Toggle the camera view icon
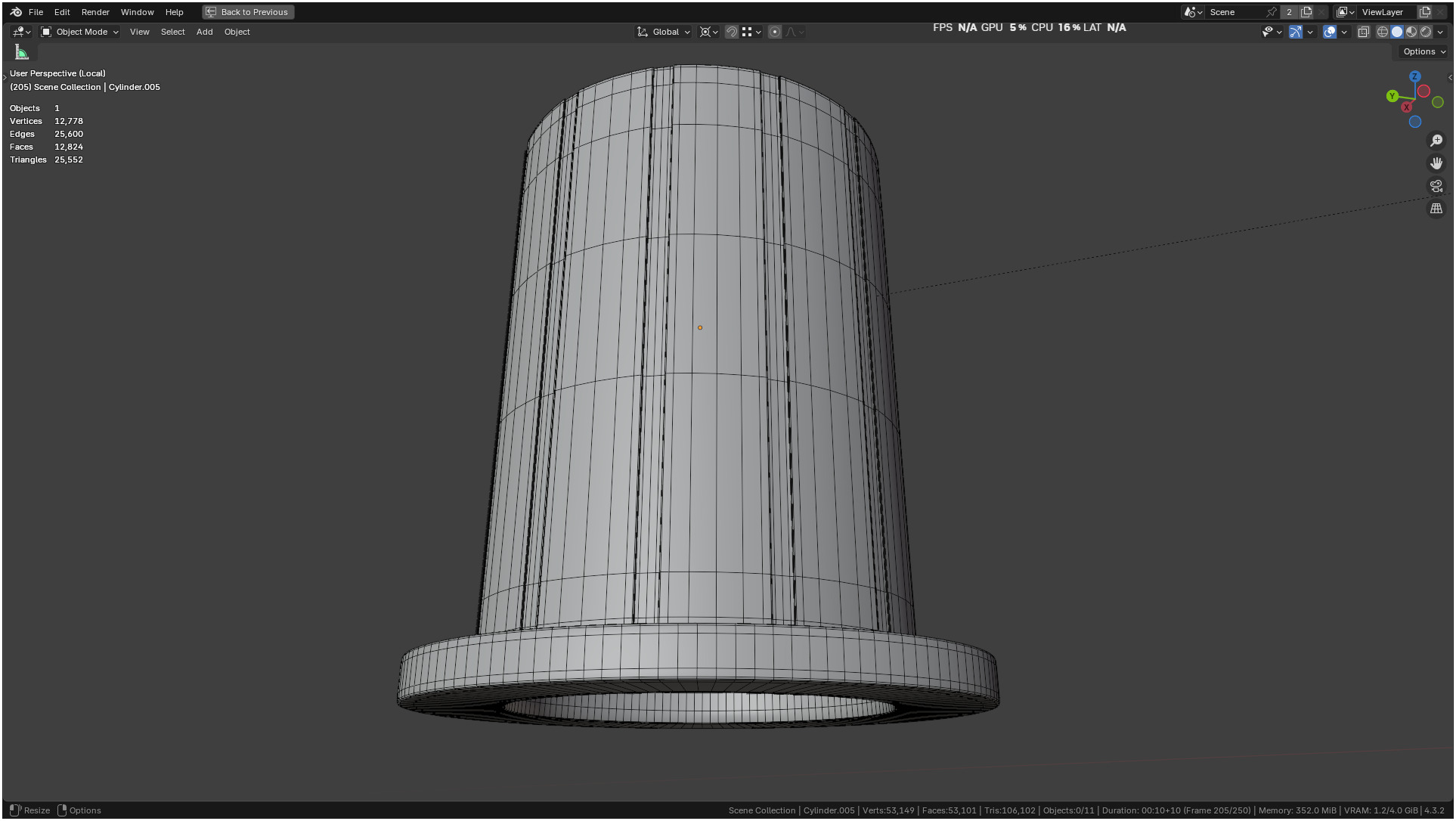This screenshot has height=821, width=1456. click(x=1436, y=186)
